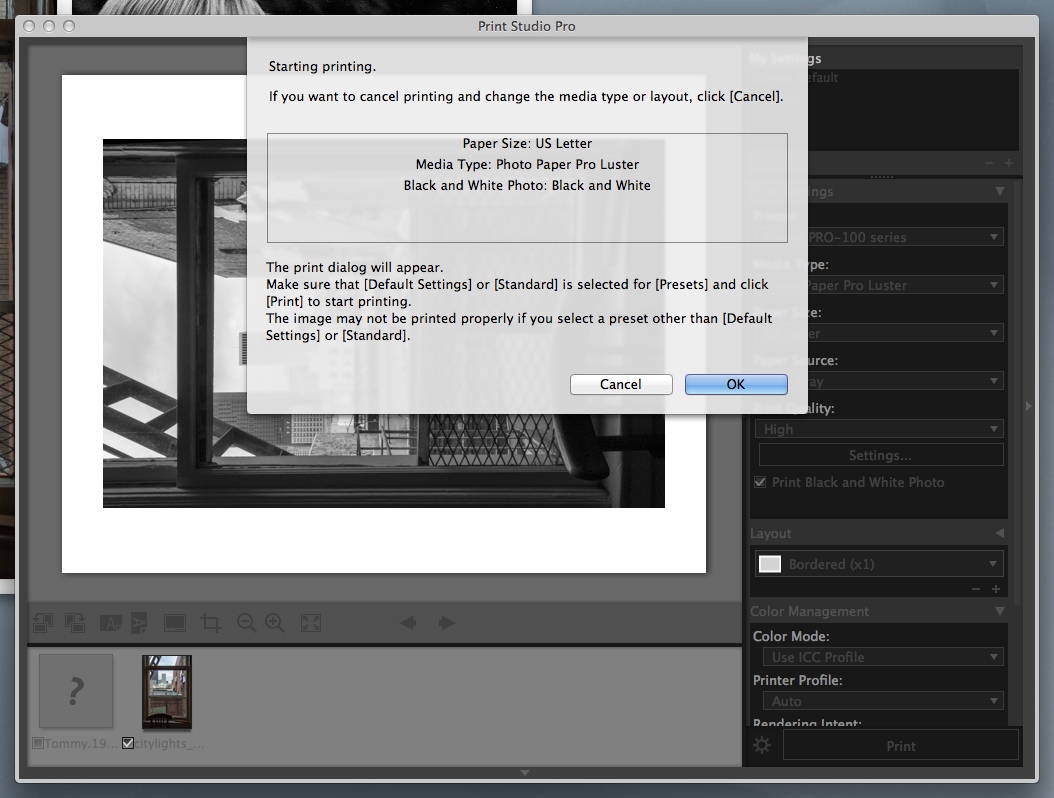Click the zoom in magnifier icon
1054x798 pixels.
pyautogui.click(x=275, y=623)
